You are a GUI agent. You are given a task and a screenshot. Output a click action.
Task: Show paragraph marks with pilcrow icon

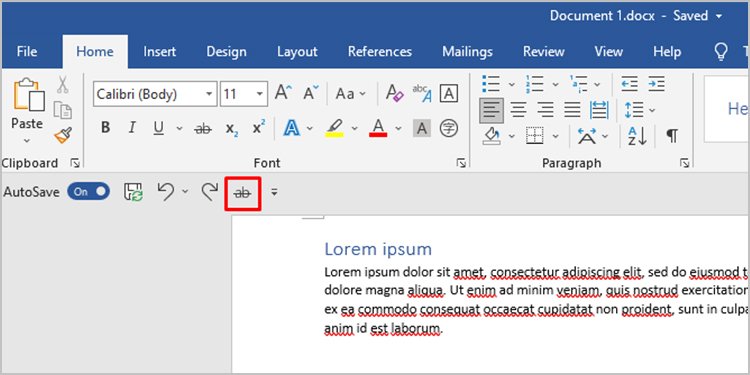pyautogui.click(x=672, y=136)
